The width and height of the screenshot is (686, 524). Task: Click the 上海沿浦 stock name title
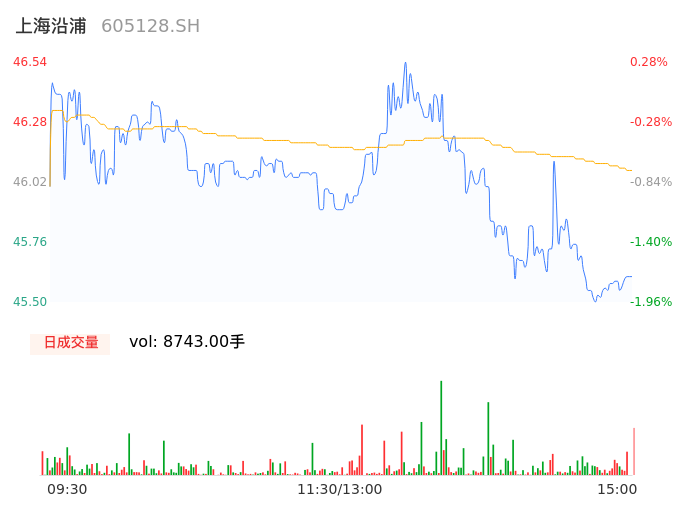click(51, 26)
